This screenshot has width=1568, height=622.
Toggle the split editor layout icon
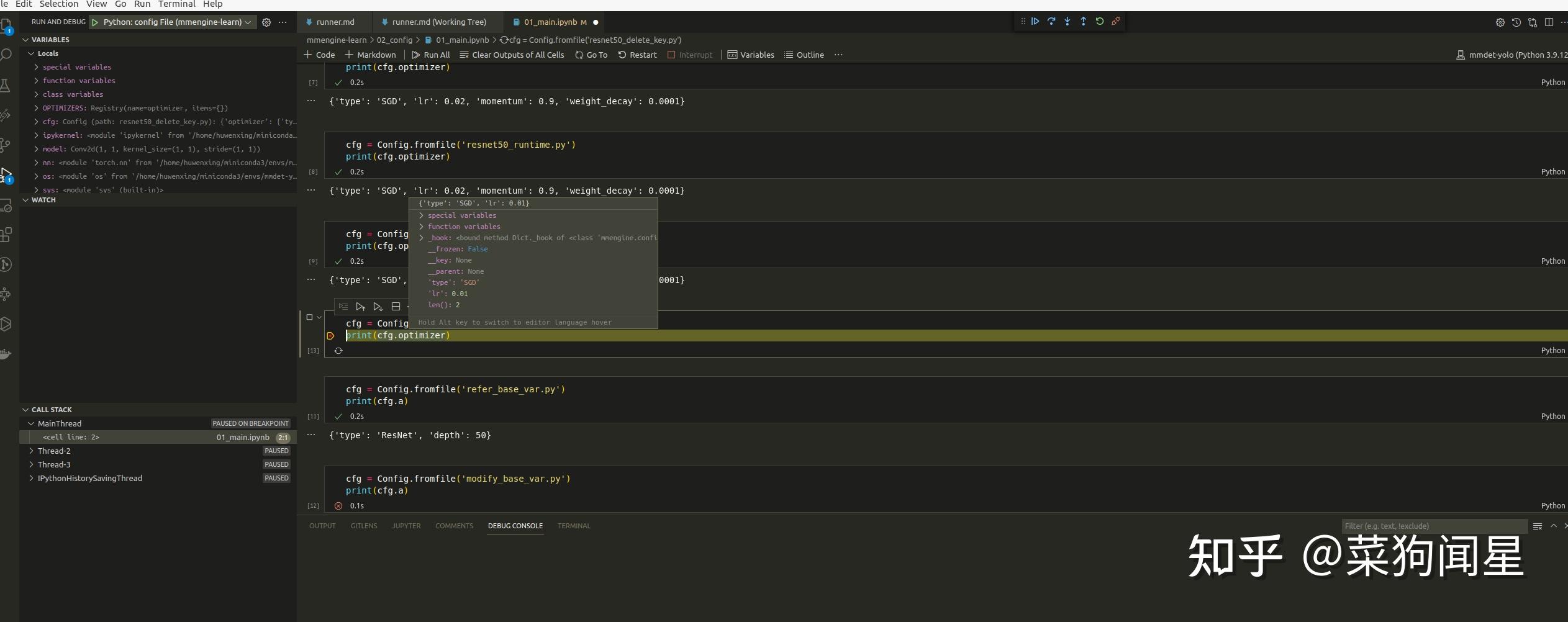pyautogui.click(x=1549, y=22)
